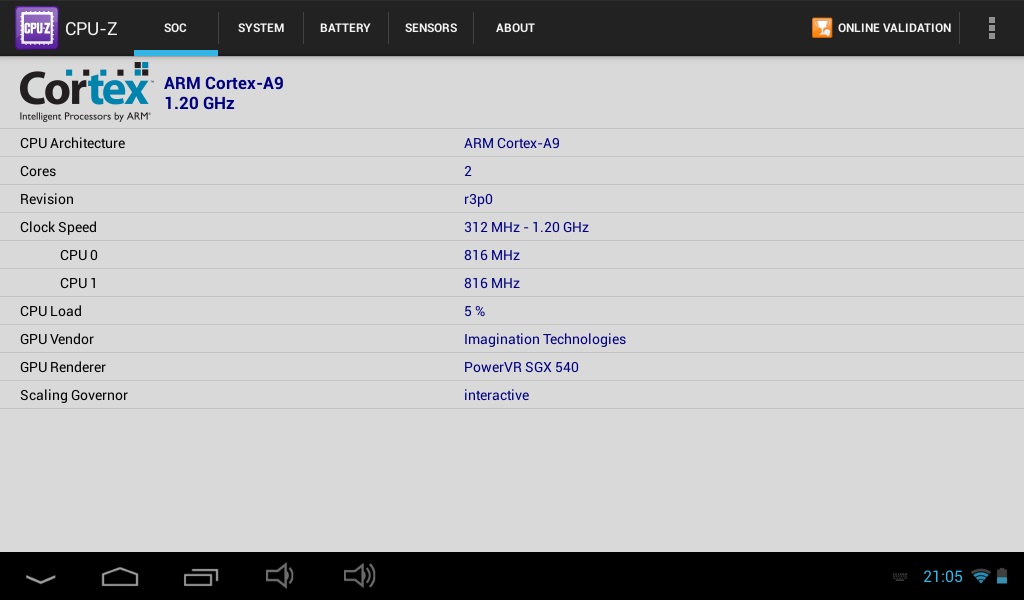Viewport: 1024px width, 600px height.
Task: Tap the ARM Cortex-A9 architecture value
Action: click(x=511, y=143)
